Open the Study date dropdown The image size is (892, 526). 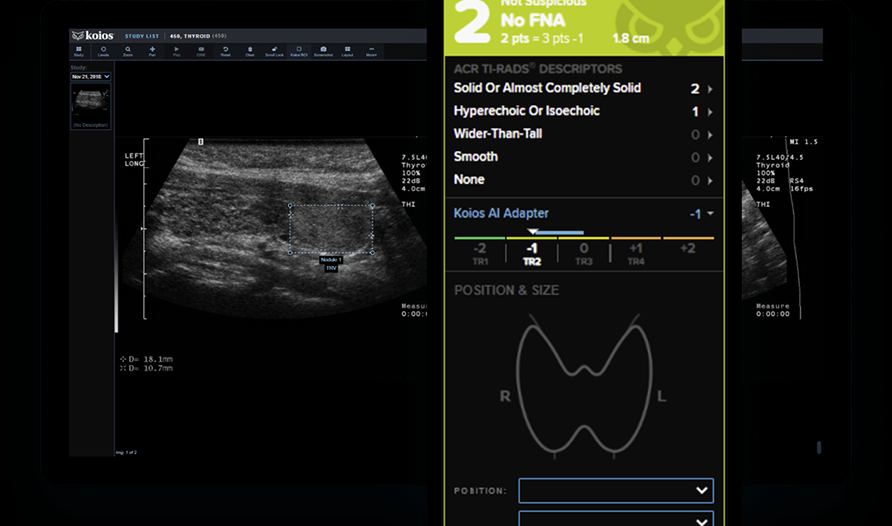coord(90,76)
